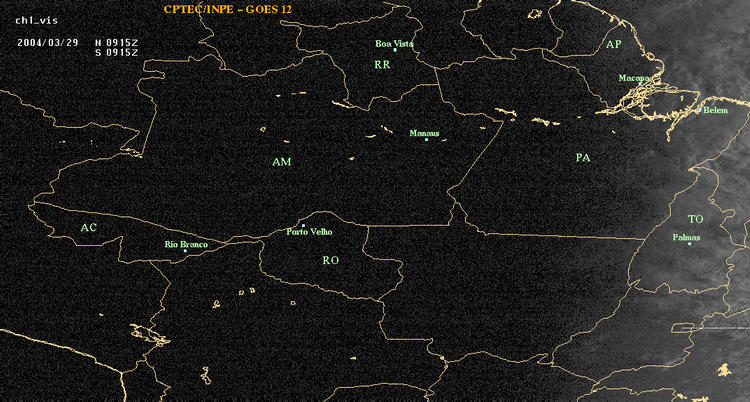Select the TO state label
This screenshot has width=750, height=402.
[696, 219]
